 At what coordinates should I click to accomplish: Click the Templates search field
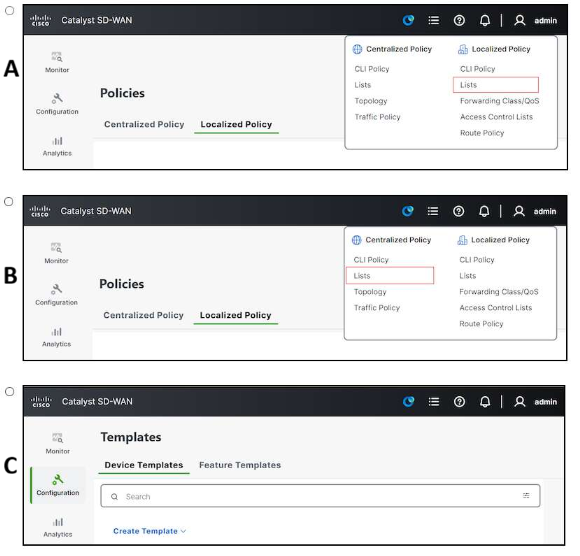pos(320,496)
